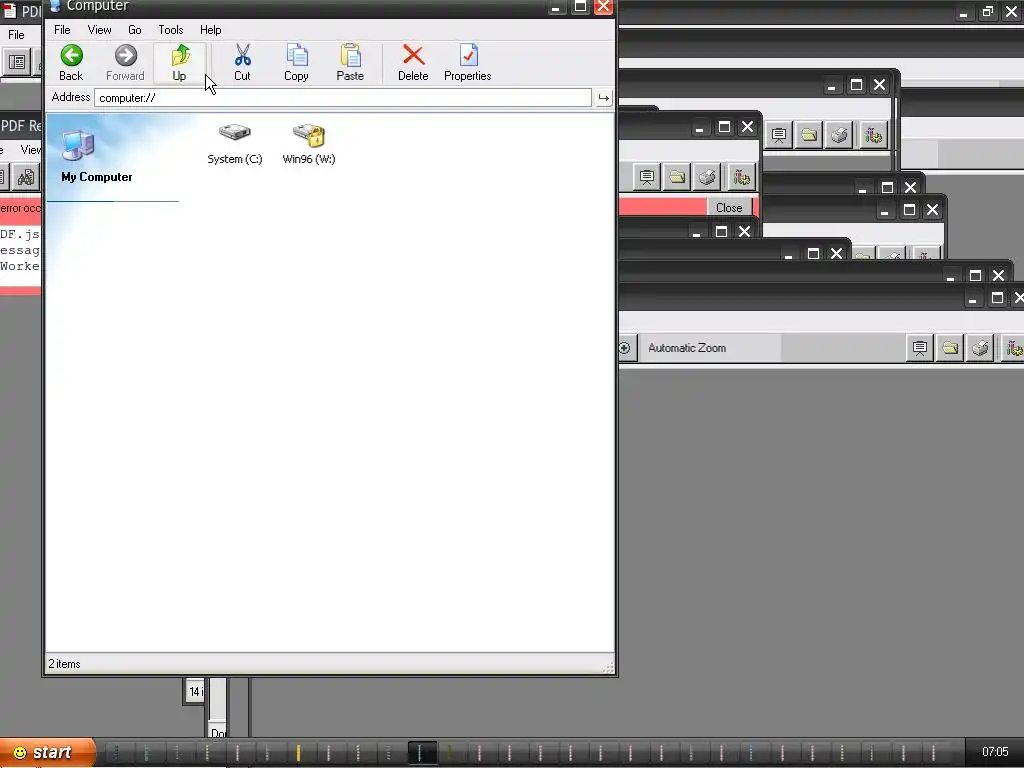Go back using the green Back arrow

pos(71,63)
